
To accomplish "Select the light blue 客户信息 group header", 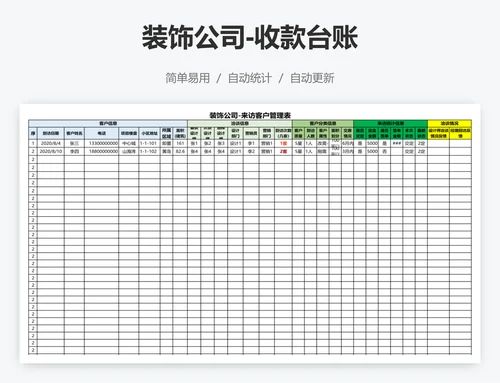I will 108,123.
